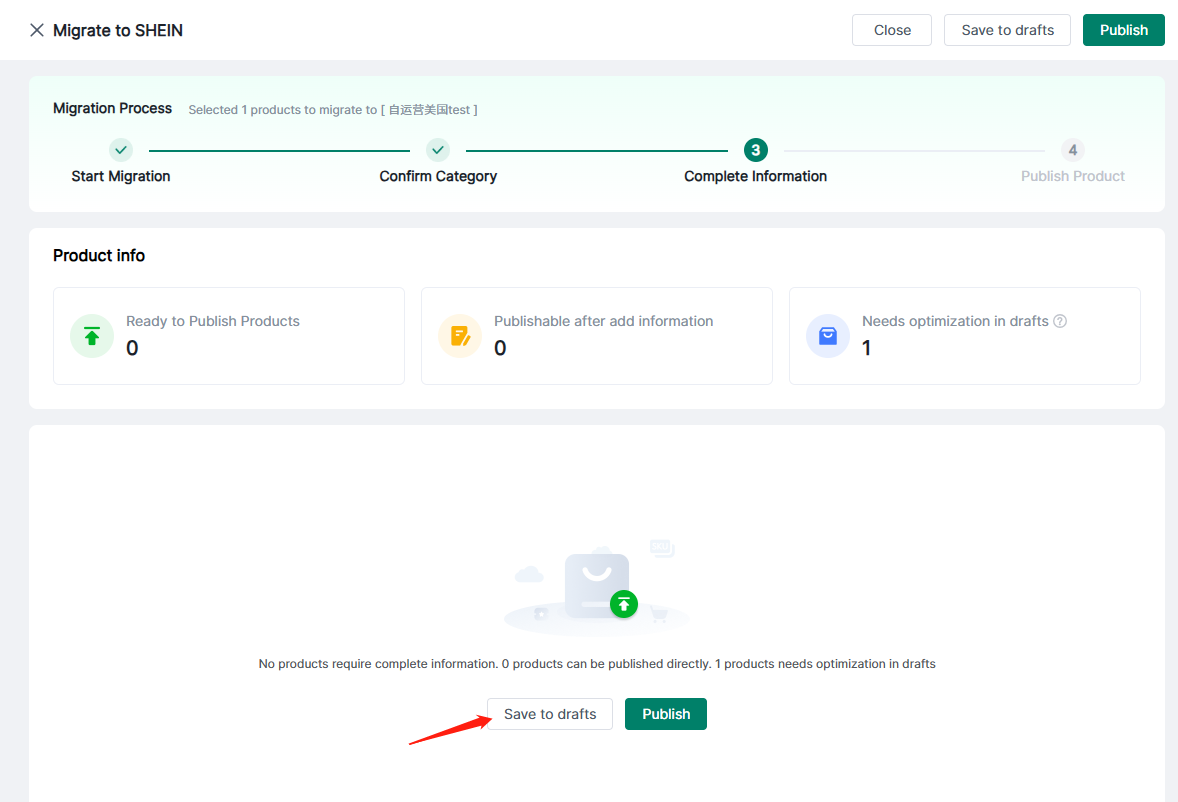1178x802 pixels.
Task: Click the yellow edit note icon
Action: pos(460,336)
